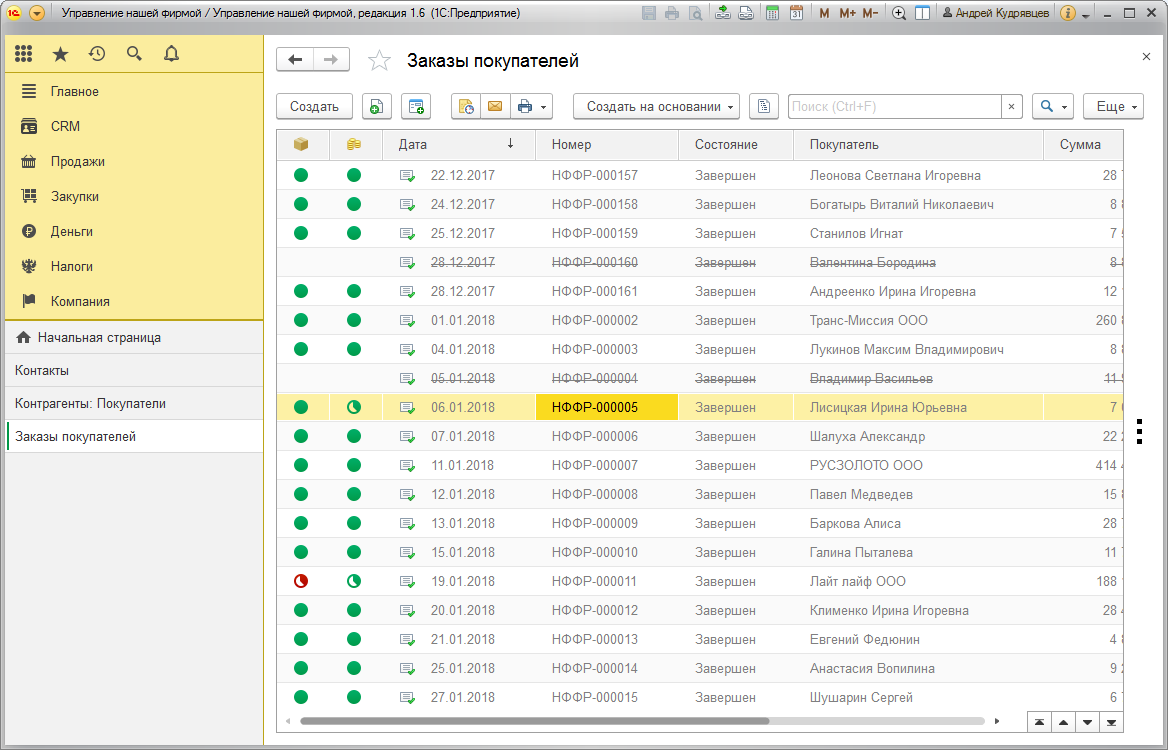
Task: Select order НФФР-000011 row for Лайт лайф ООО
Action: [x=699, y=581]
